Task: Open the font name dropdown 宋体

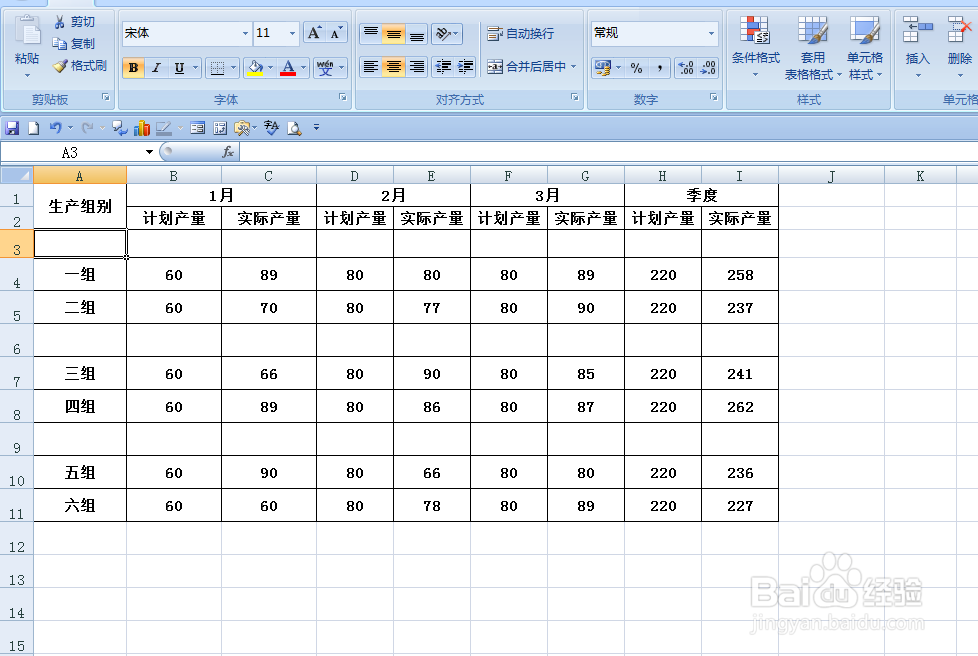Action: point(245,33)
